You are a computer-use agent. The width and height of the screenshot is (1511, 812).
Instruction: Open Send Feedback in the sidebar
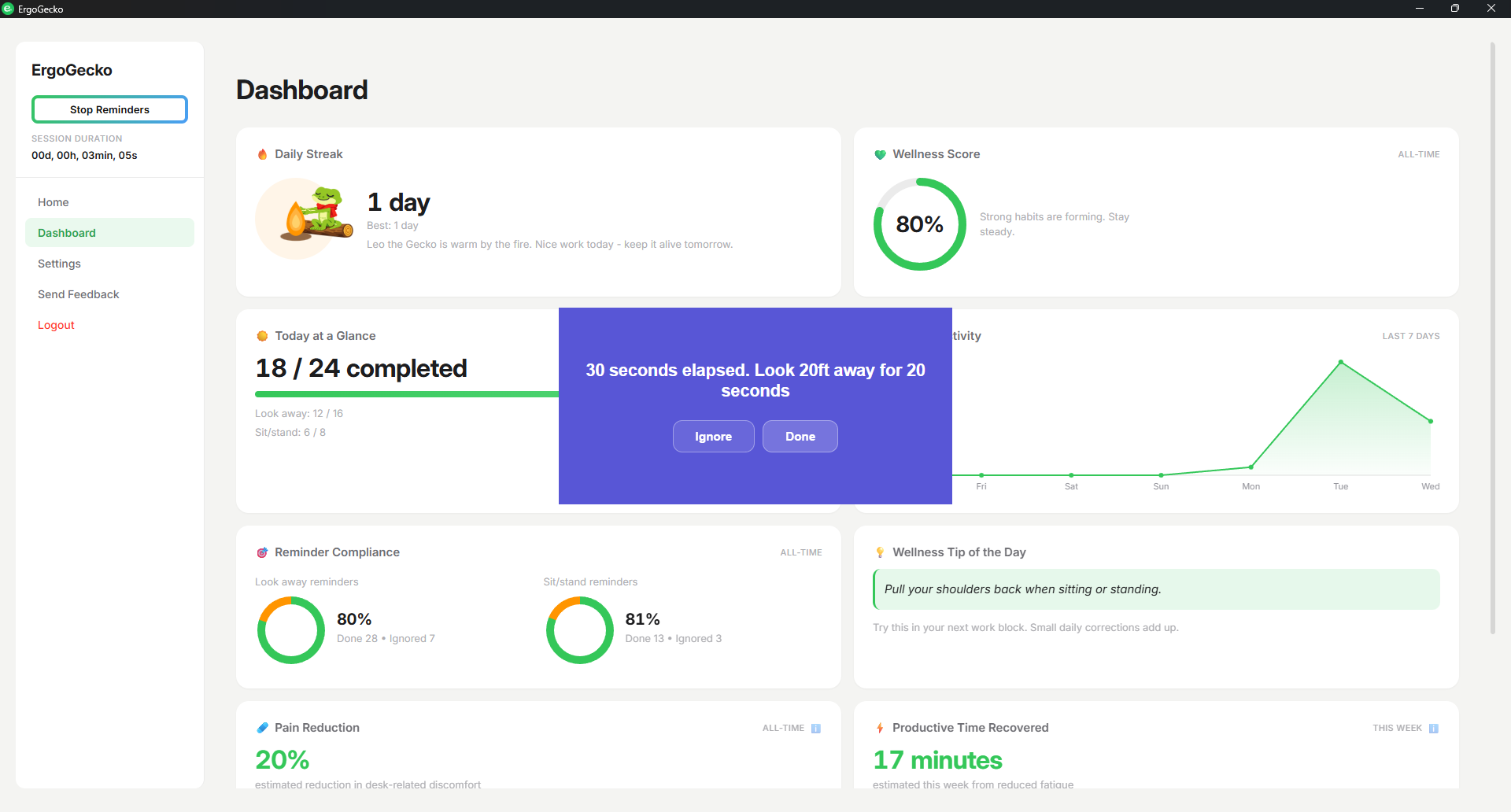79,294
